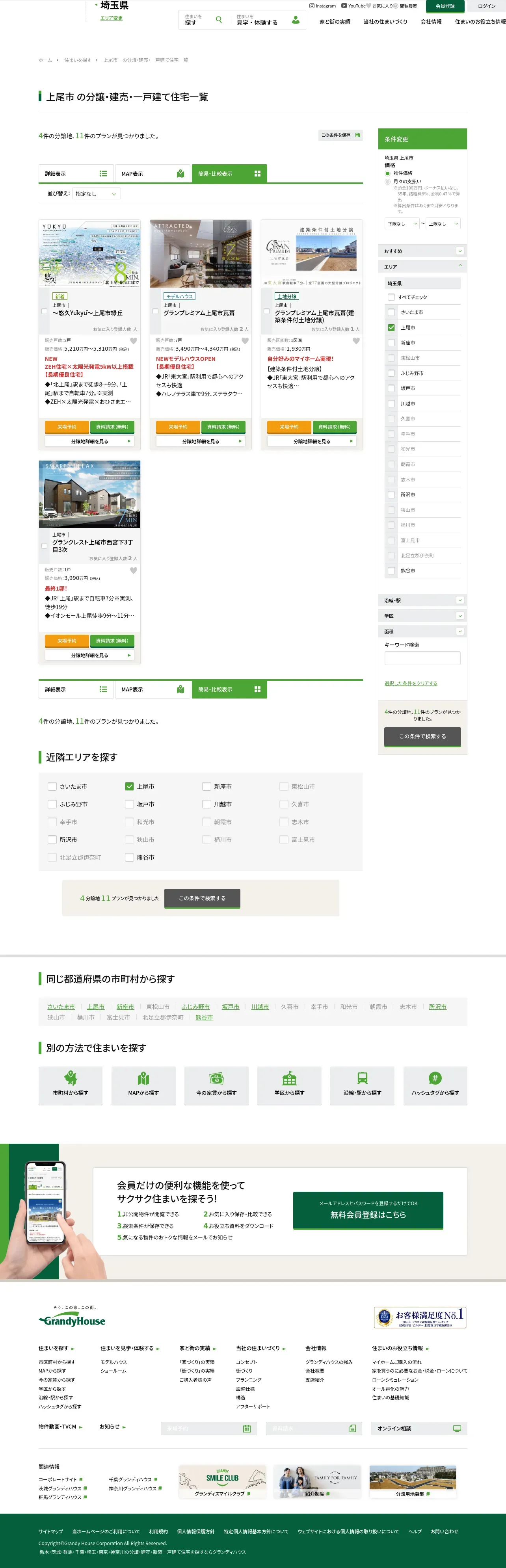The height and width of the screenshot is (1568, 506).
Task: Open 住まいのお役立ち情報 in the main menu
Action: point(480,21)
